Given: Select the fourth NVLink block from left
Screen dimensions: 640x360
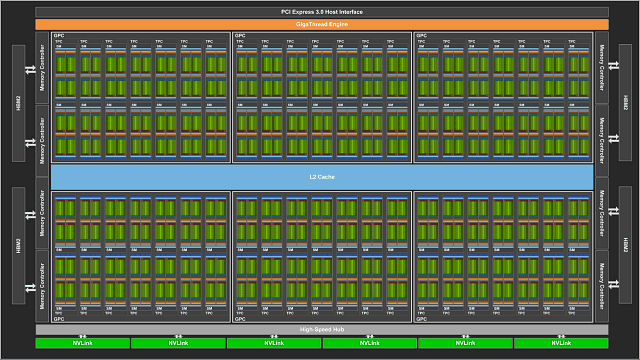Looking at the screenshot, I should click(370, 343).
